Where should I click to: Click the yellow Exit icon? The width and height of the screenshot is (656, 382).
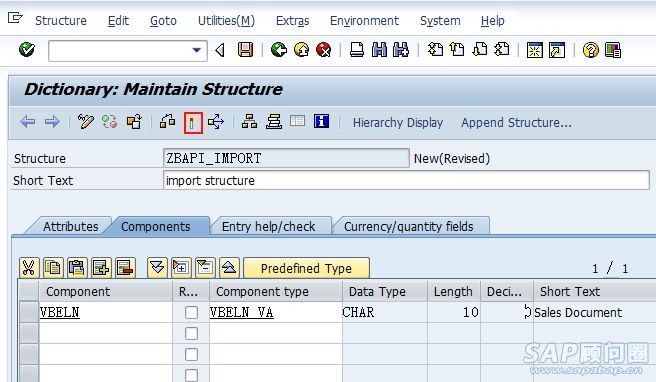301,50
